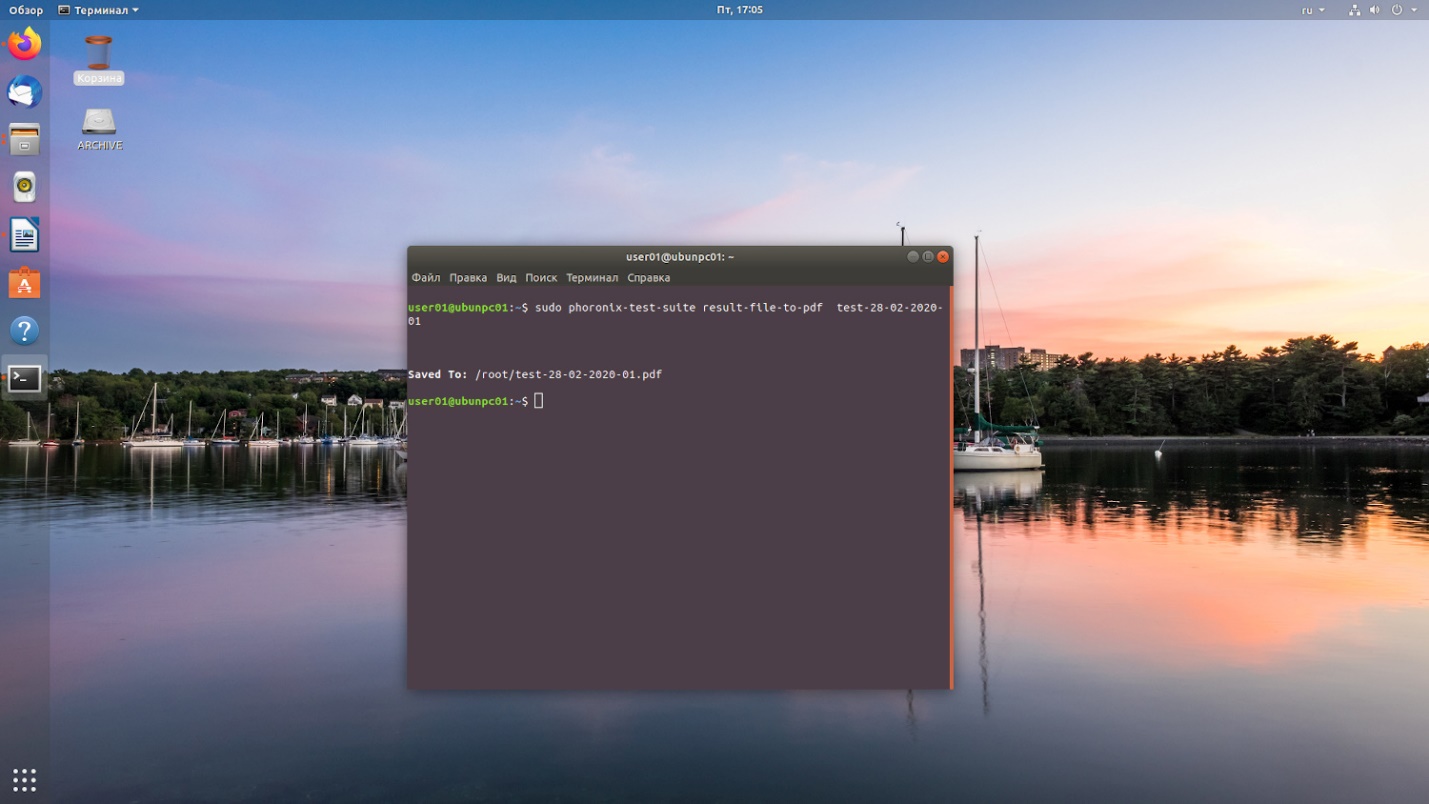Open the Терминал menu in terminal menubar
1429x804 pixels.
[x=592, y=278]
